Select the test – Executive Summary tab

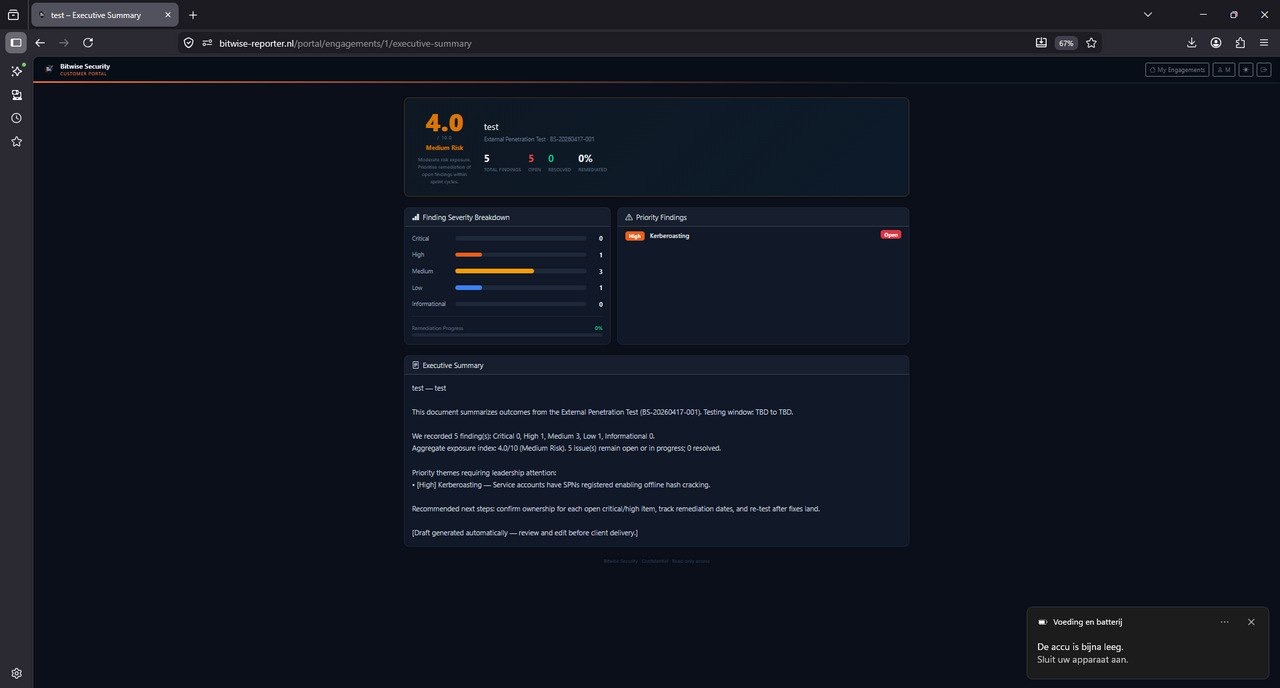(105, 15)
